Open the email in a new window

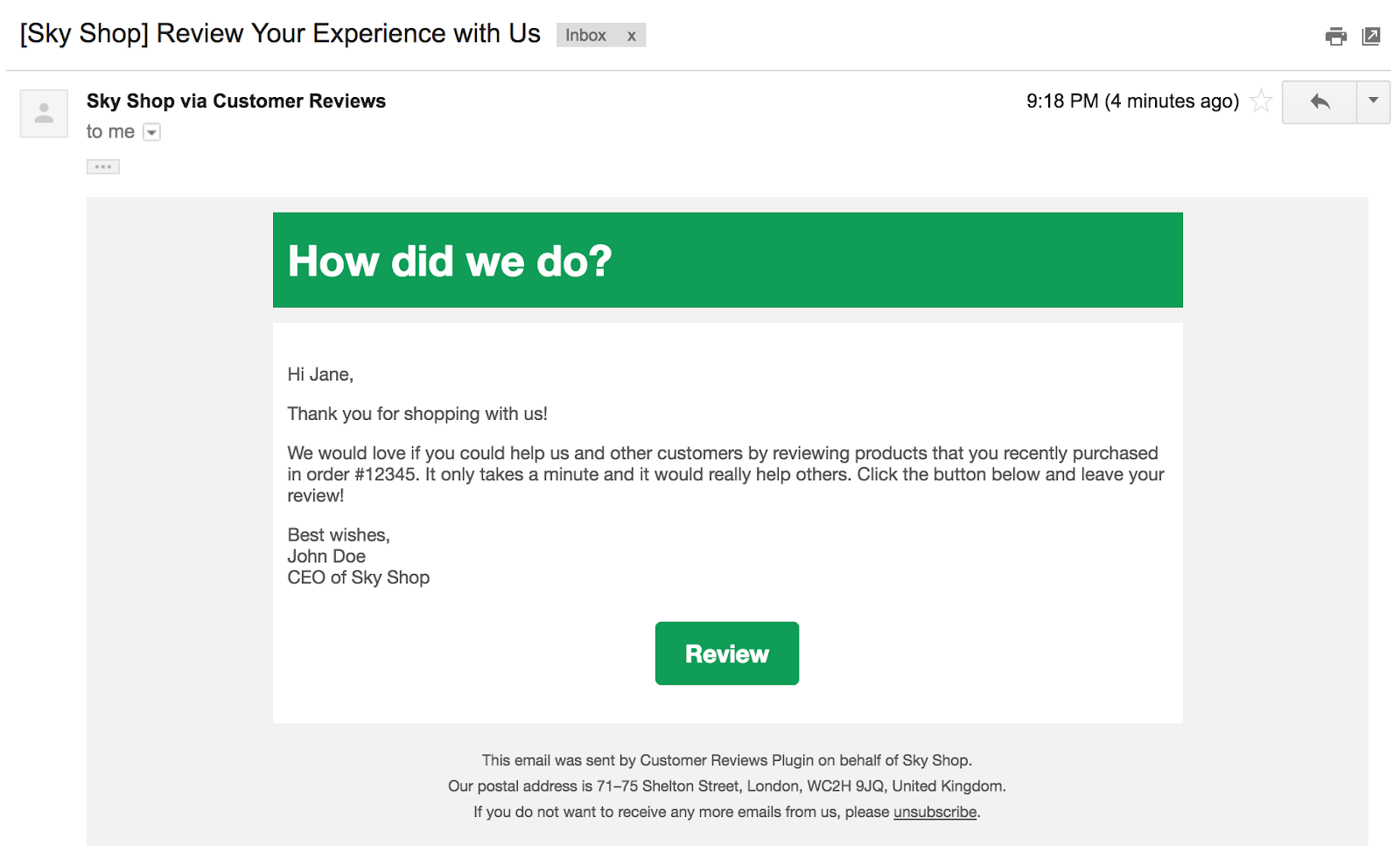1371,36
